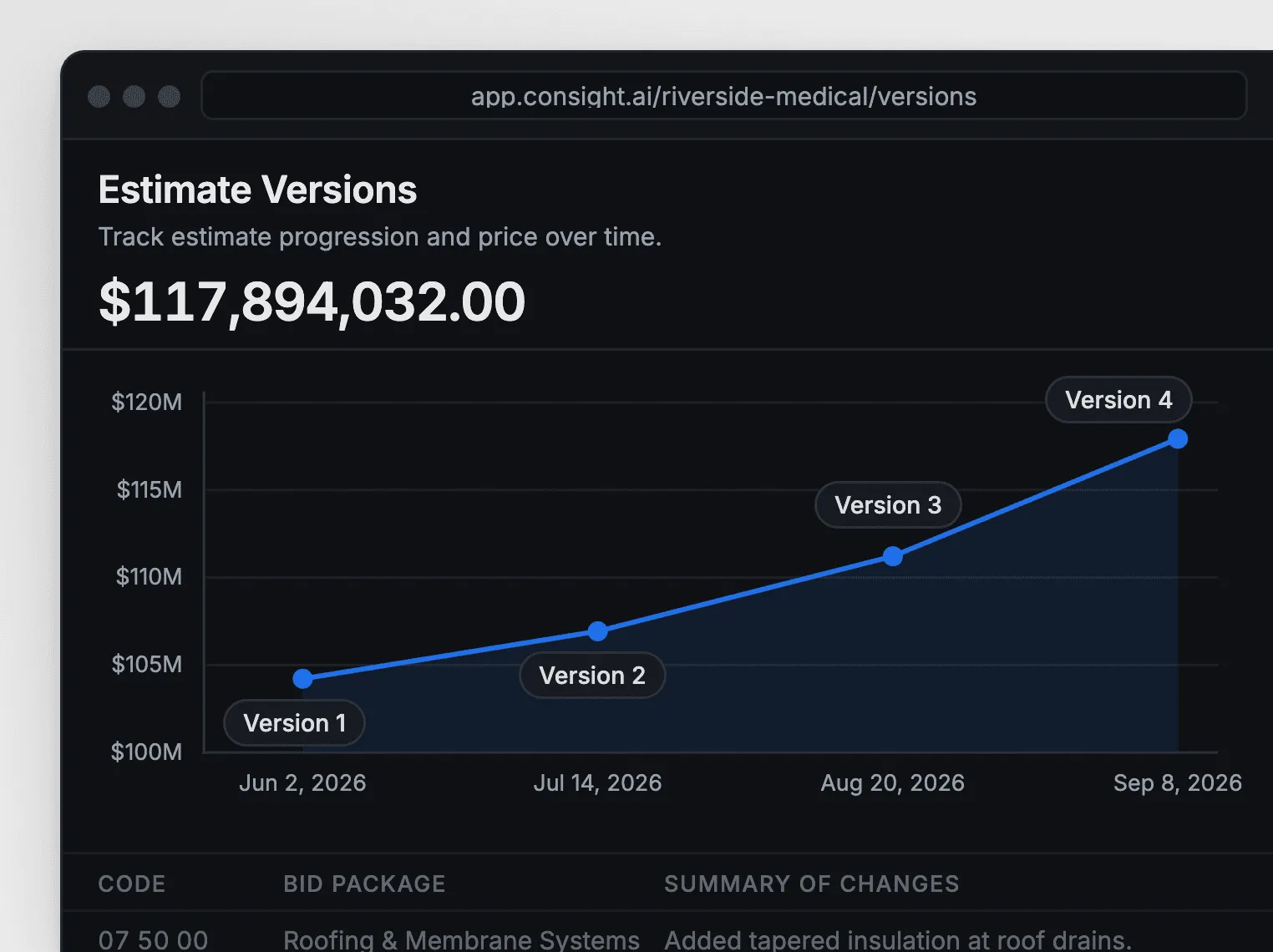Click the $120M y-axis label
The height and width of the screenshot is (952, 1273).
click(x=147, y=403)
